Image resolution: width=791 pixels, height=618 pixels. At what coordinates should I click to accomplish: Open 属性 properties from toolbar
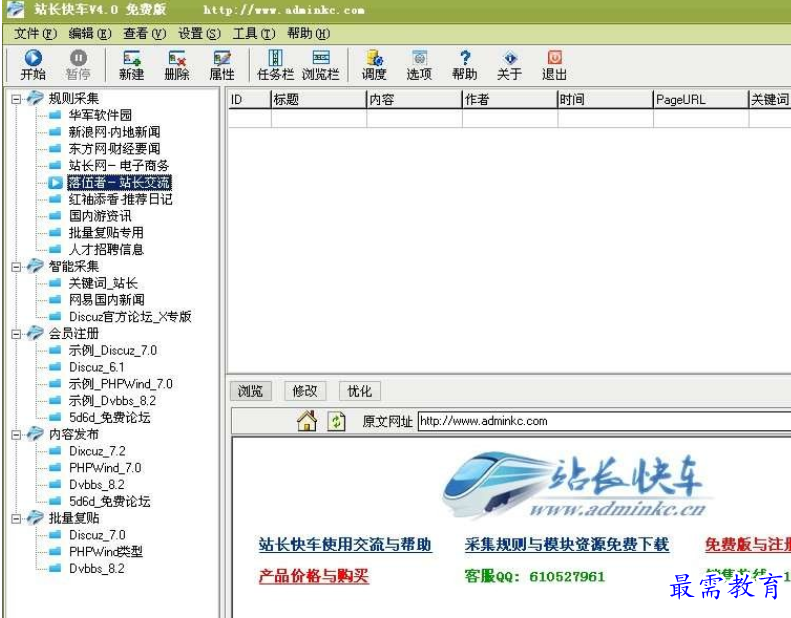point(222,58)
